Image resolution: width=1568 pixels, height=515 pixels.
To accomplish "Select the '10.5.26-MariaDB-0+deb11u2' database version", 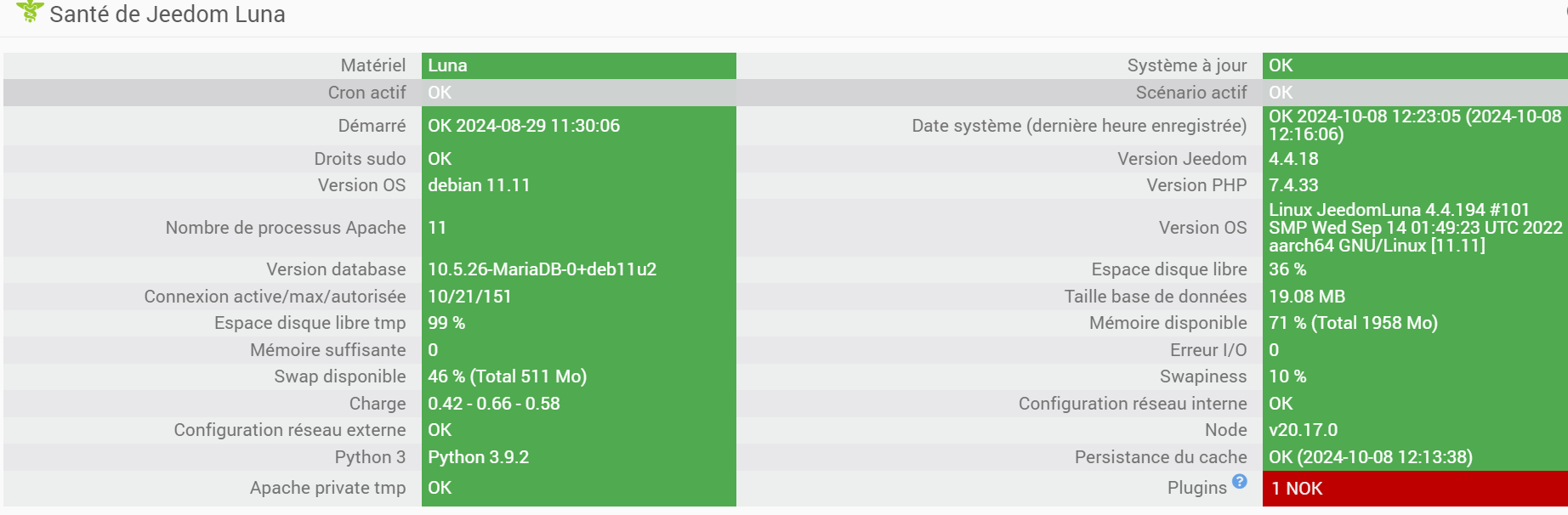I will point(543,269).
